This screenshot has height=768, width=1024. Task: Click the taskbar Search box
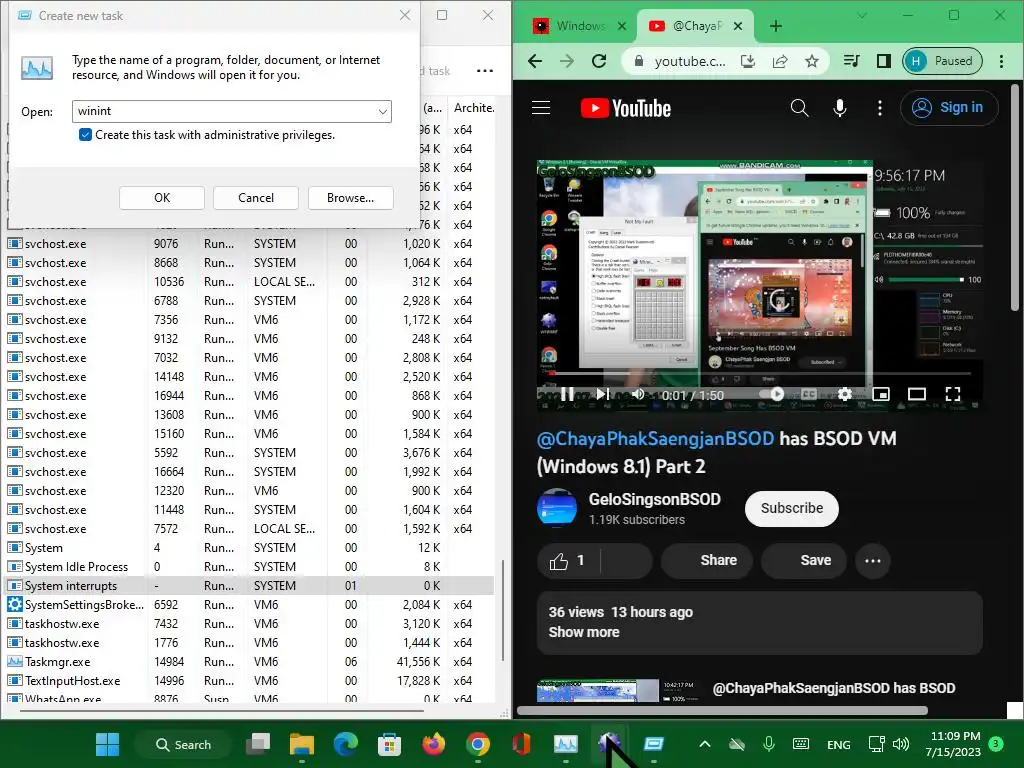[183, 744]
